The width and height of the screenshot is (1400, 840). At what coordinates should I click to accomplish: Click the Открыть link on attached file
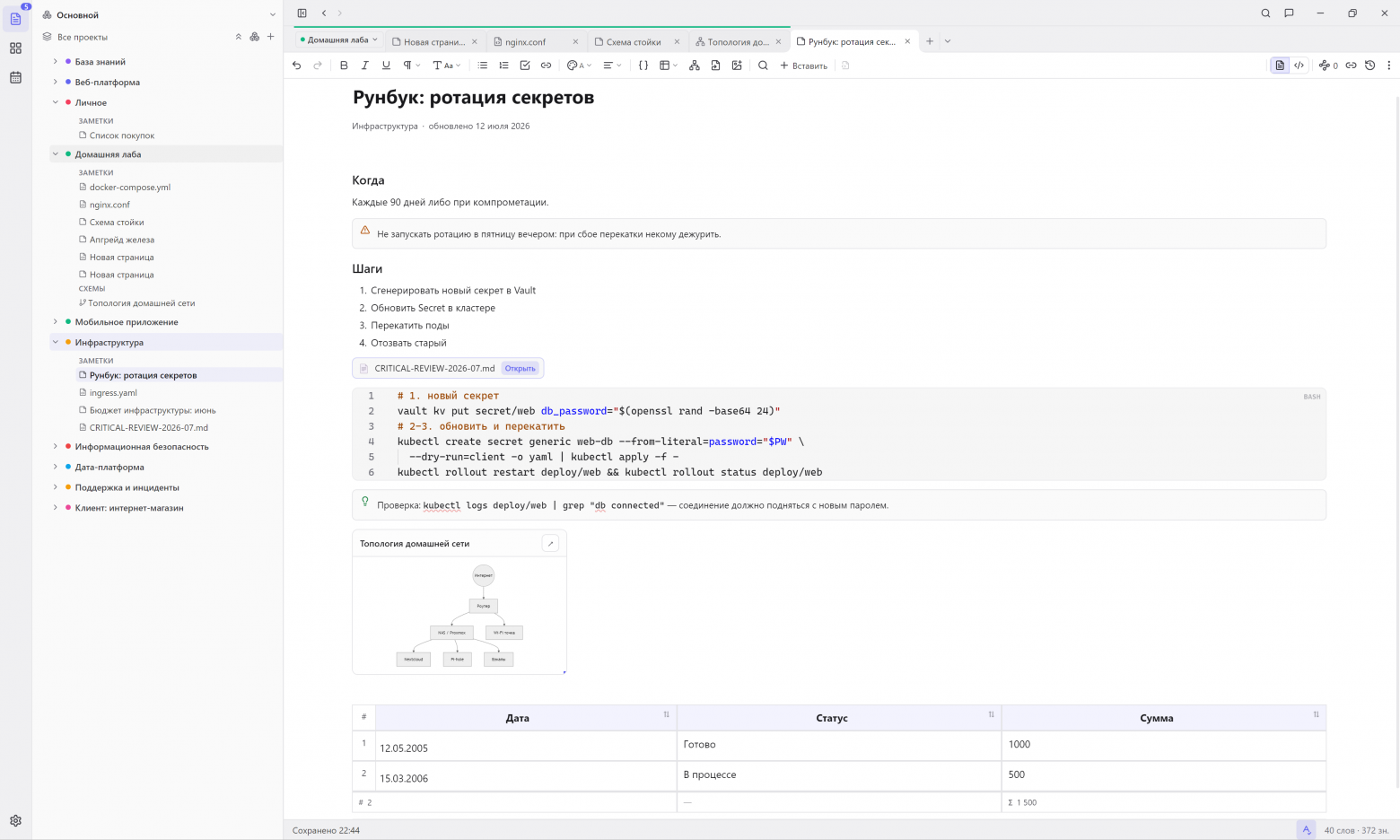coord(520,368)
